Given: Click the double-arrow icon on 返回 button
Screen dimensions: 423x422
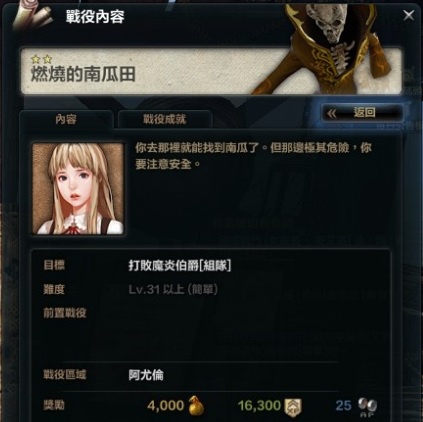Looking at the screenshot, I should (332, 114).
